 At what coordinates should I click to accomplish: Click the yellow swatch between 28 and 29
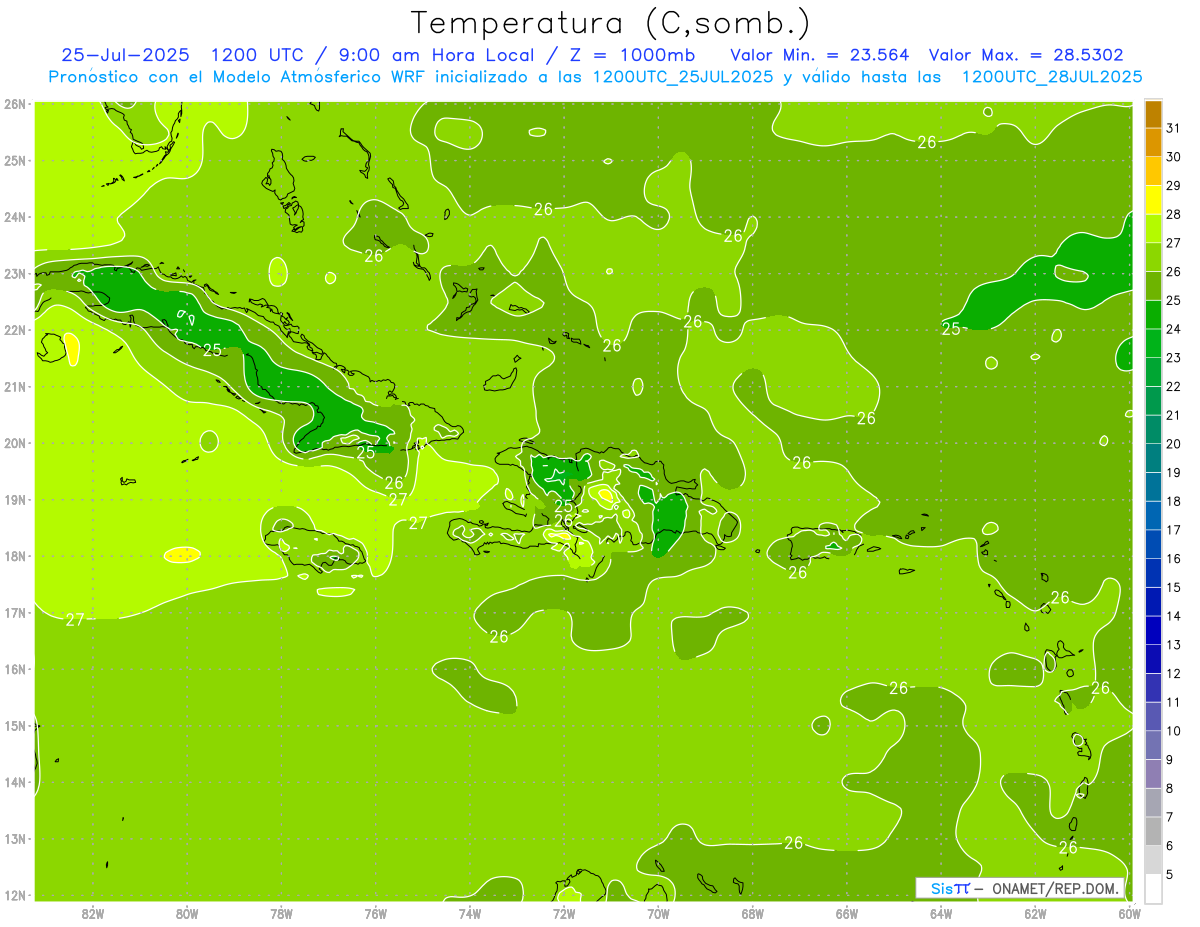(1153, 200)
